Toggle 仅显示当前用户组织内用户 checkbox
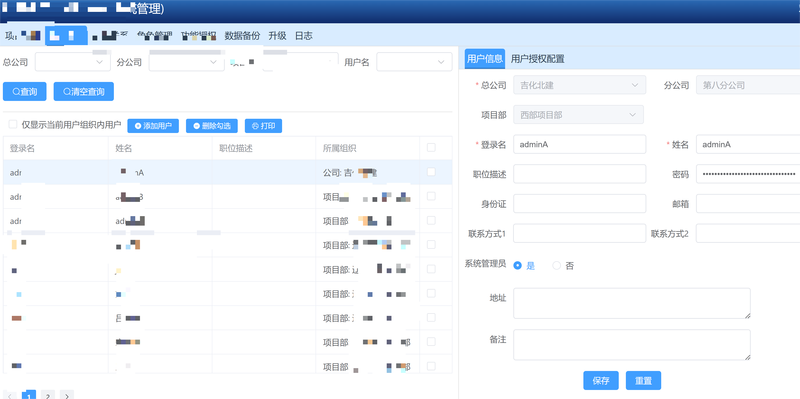Screen dimensions: 800x399 [13, 124]
